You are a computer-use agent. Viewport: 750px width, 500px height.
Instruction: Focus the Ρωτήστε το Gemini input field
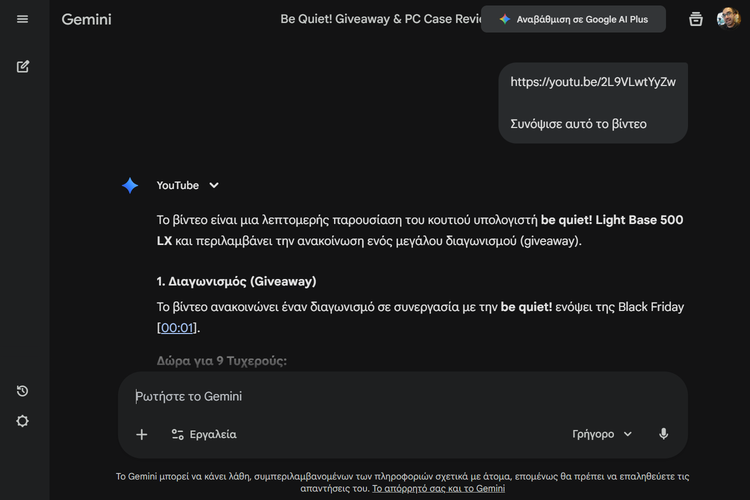(x=400, y=396)
